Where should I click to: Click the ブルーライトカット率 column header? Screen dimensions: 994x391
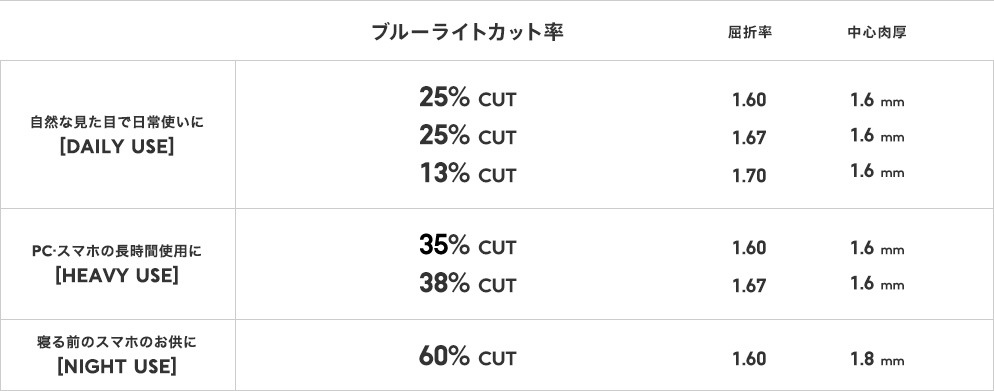point(467,32)
